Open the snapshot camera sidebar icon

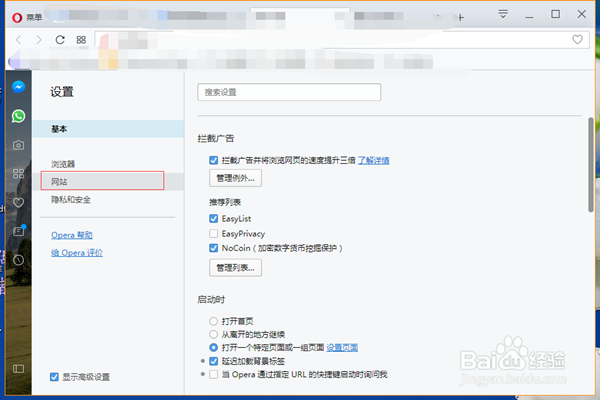18,145
